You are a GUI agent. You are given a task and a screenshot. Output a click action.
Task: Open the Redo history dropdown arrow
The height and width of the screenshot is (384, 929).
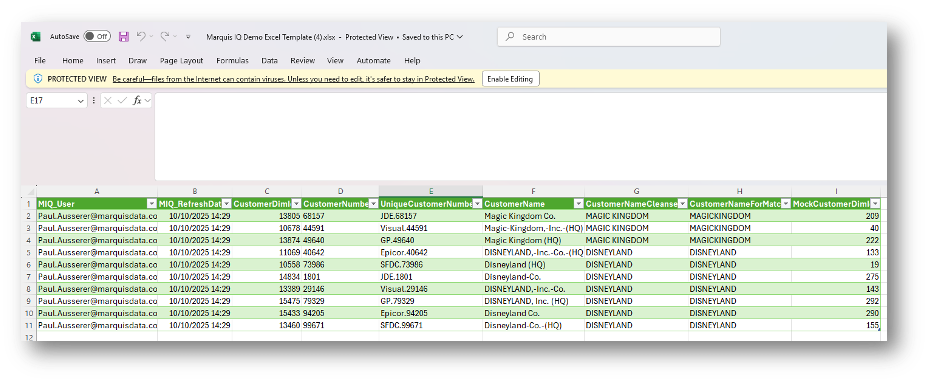pos(175,37)
